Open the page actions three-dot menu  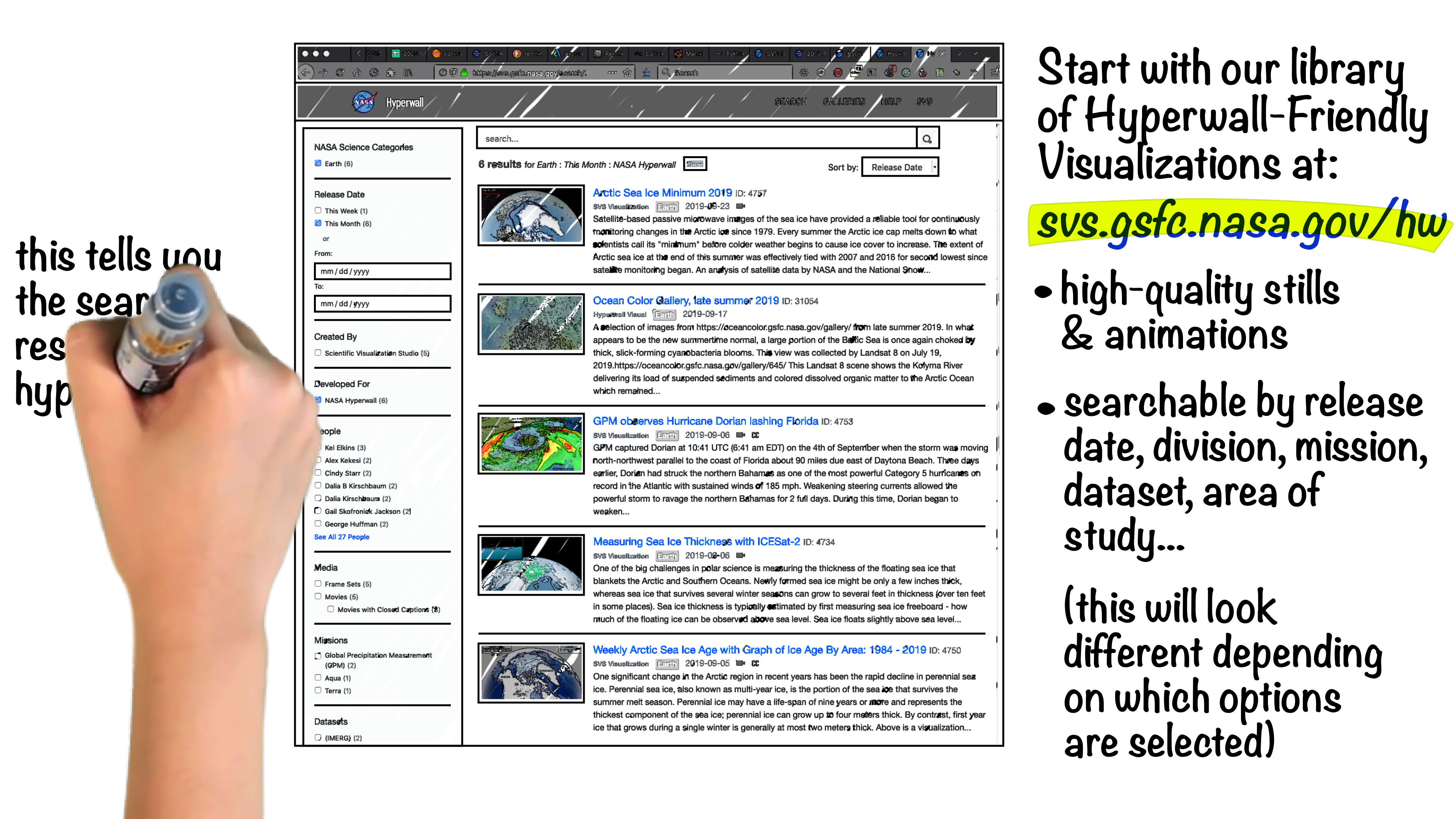612,72
